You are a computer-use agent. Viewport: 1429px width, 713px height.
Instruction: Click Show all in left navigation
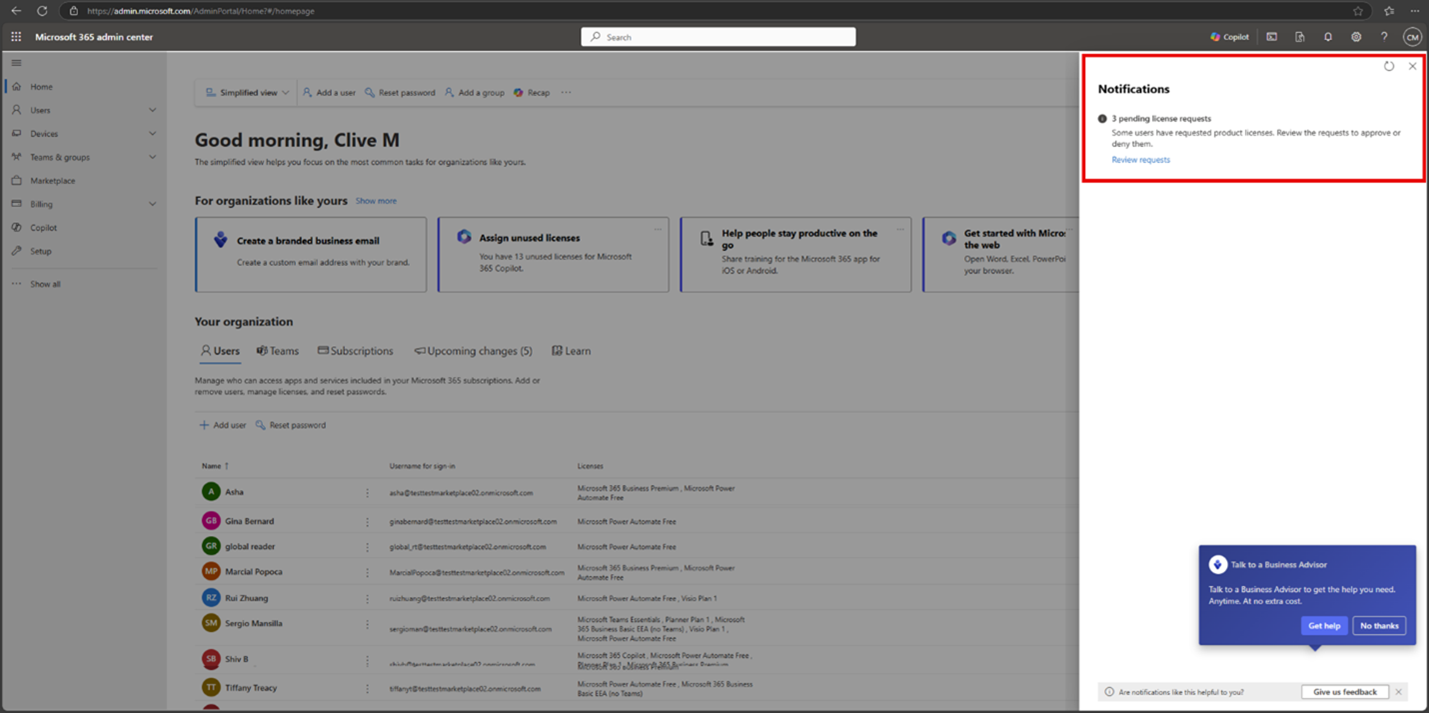(45, 284)
